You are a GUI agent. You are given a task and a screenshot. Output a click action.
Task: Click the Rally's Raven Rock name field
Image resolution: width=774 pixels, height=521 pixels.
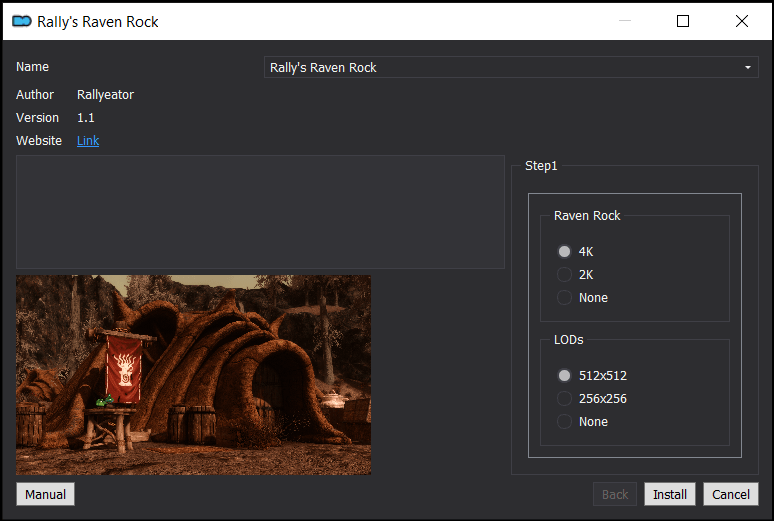[x=511, y=67]
